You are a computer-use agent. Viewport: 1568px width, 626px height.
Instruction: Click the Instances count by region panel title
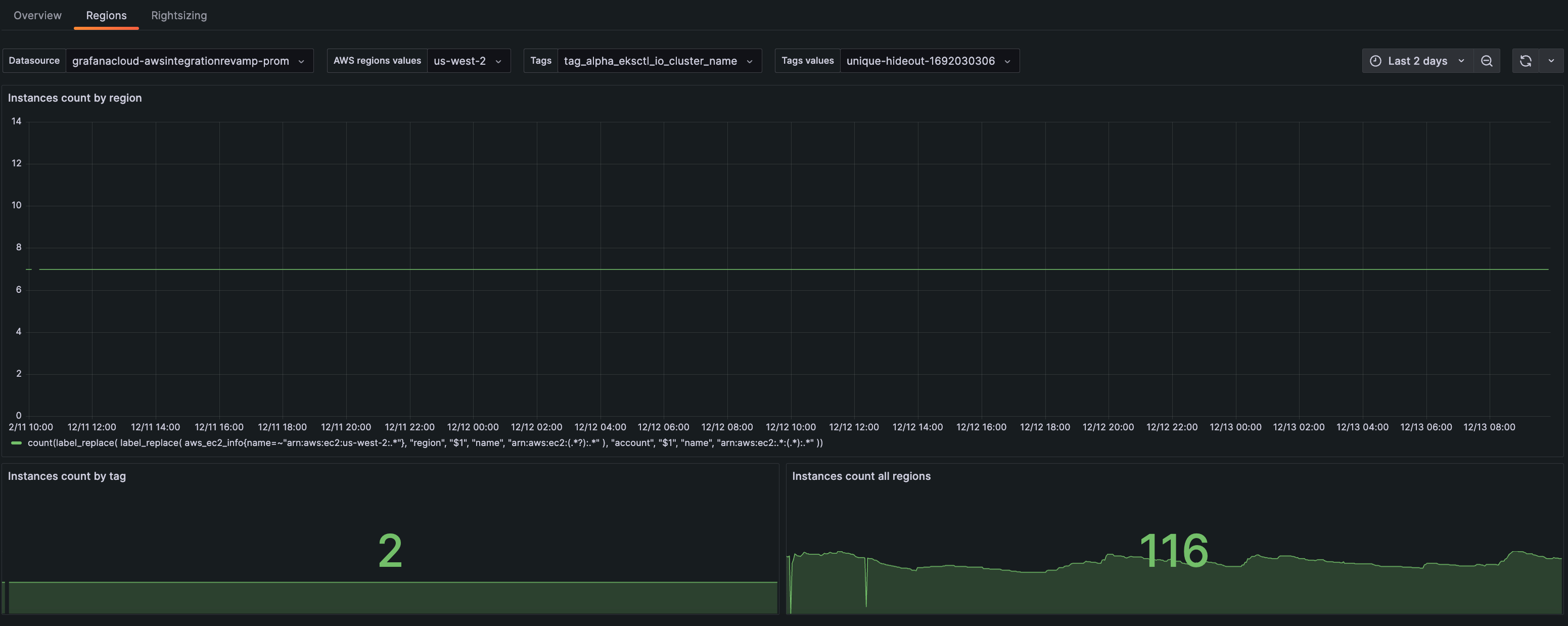pyautogui.click(x=74, y=98)
